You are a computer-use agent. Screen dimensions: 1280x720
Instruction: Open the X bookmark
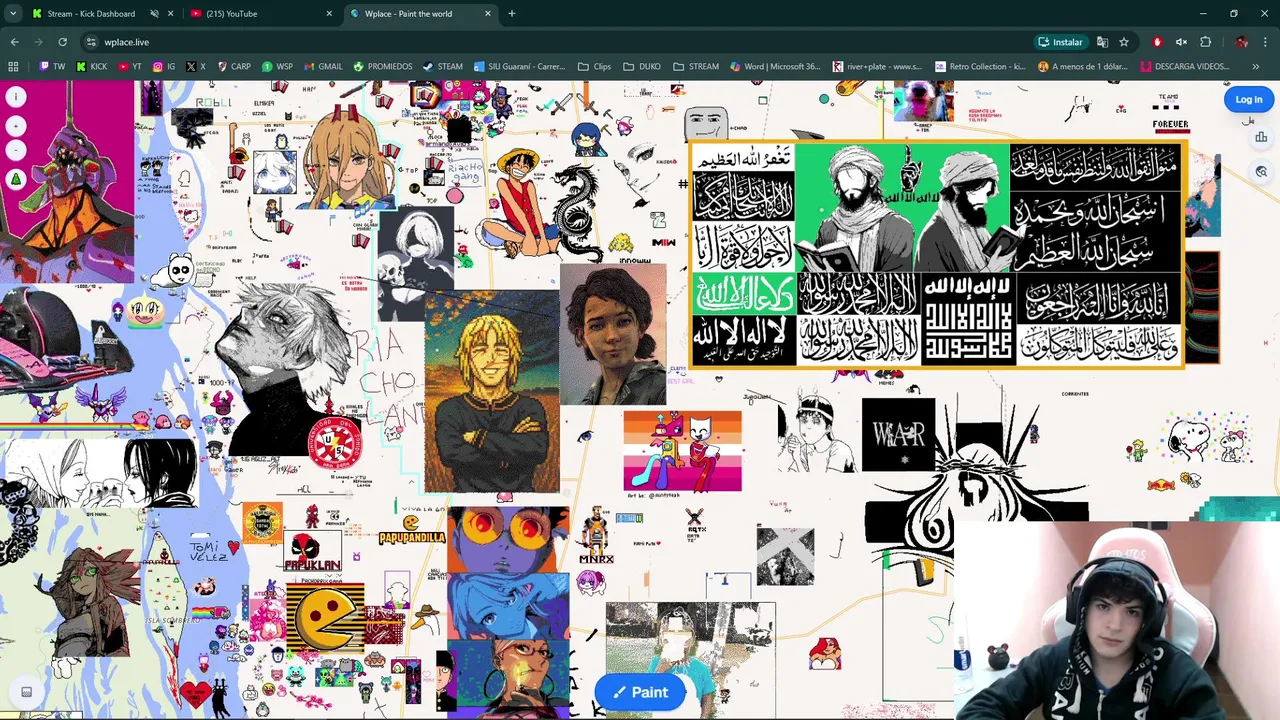(x=196, y=67)
